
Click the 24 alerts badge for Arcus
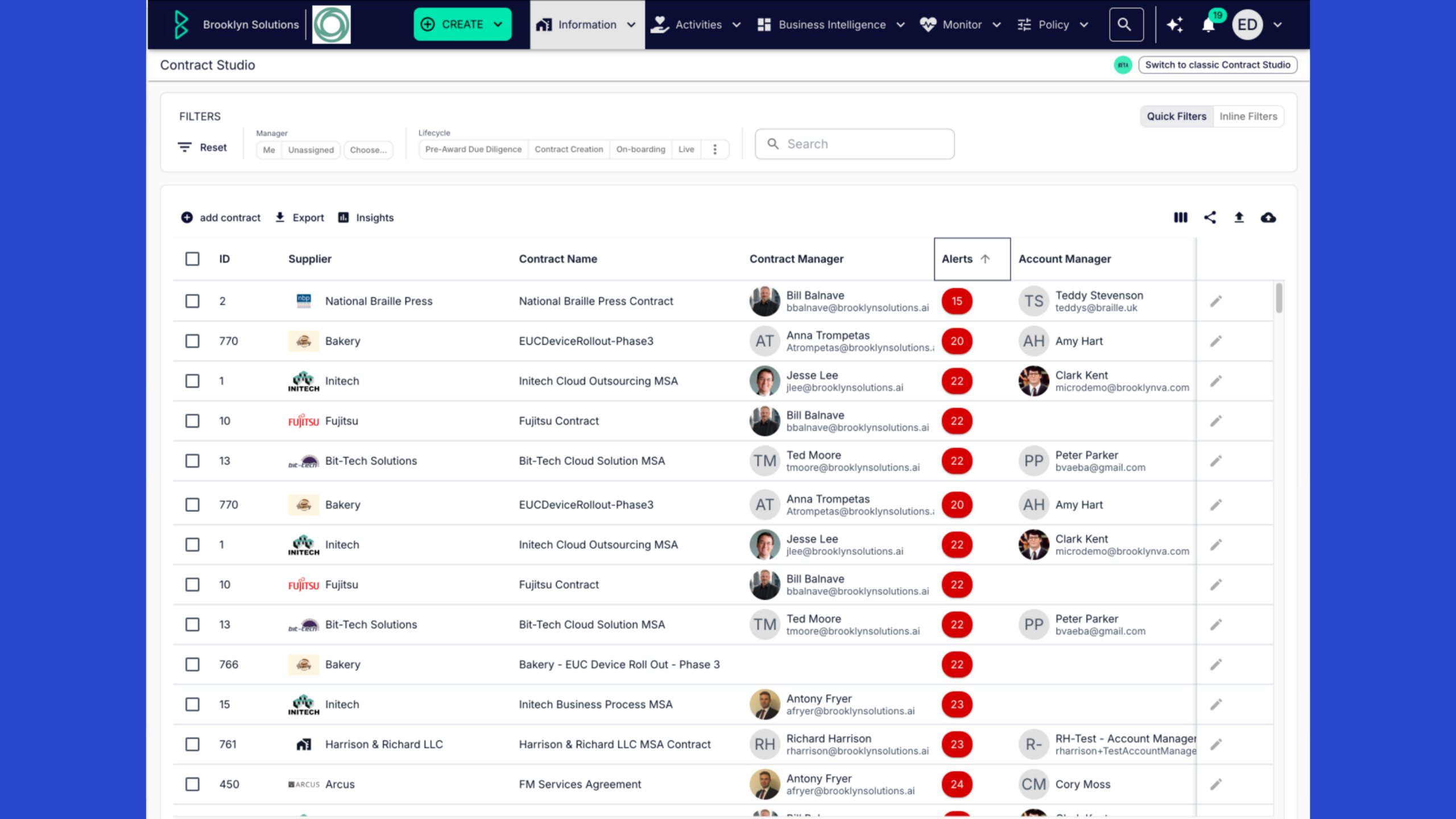[957, 784]
